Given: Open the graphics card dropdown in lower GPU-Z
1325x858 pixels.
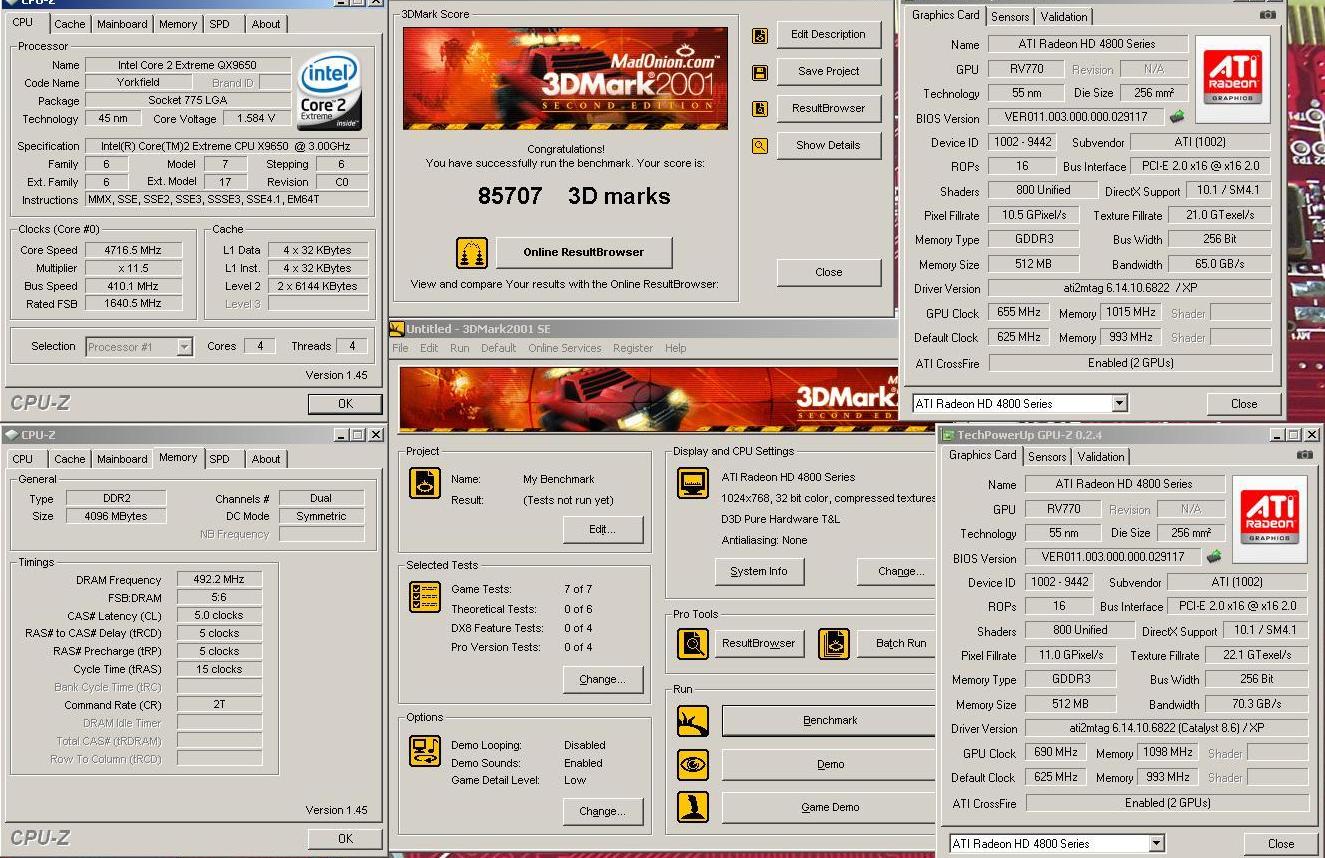Looking at the screenshot, I should point(1157,844).
